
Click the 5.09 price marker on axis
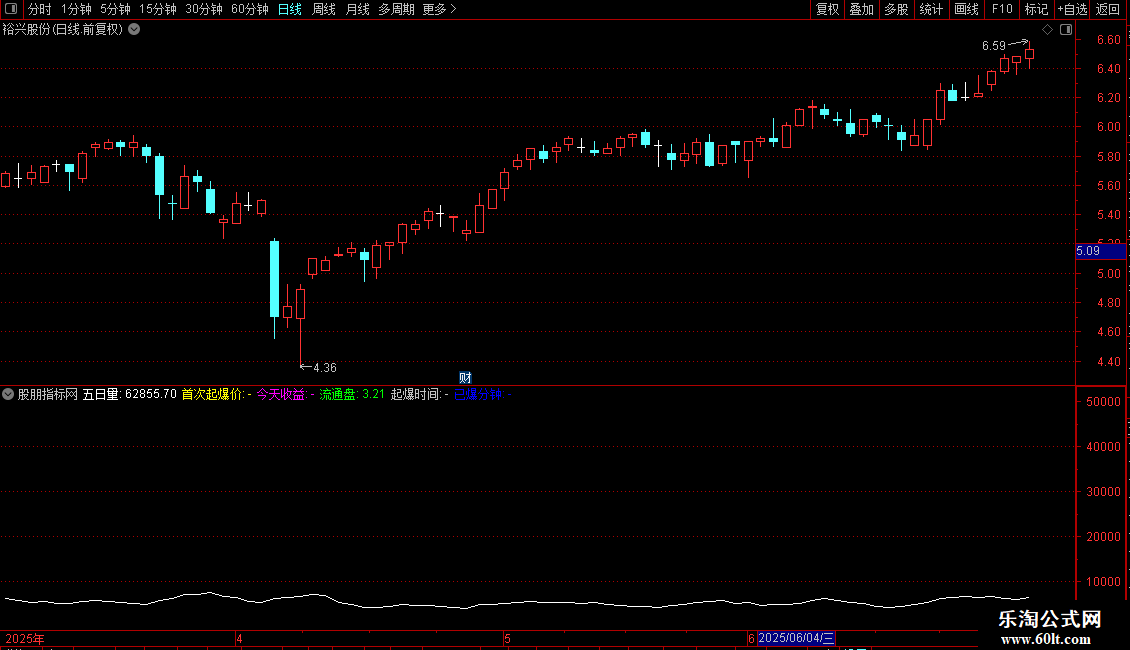coord(1100,251)
